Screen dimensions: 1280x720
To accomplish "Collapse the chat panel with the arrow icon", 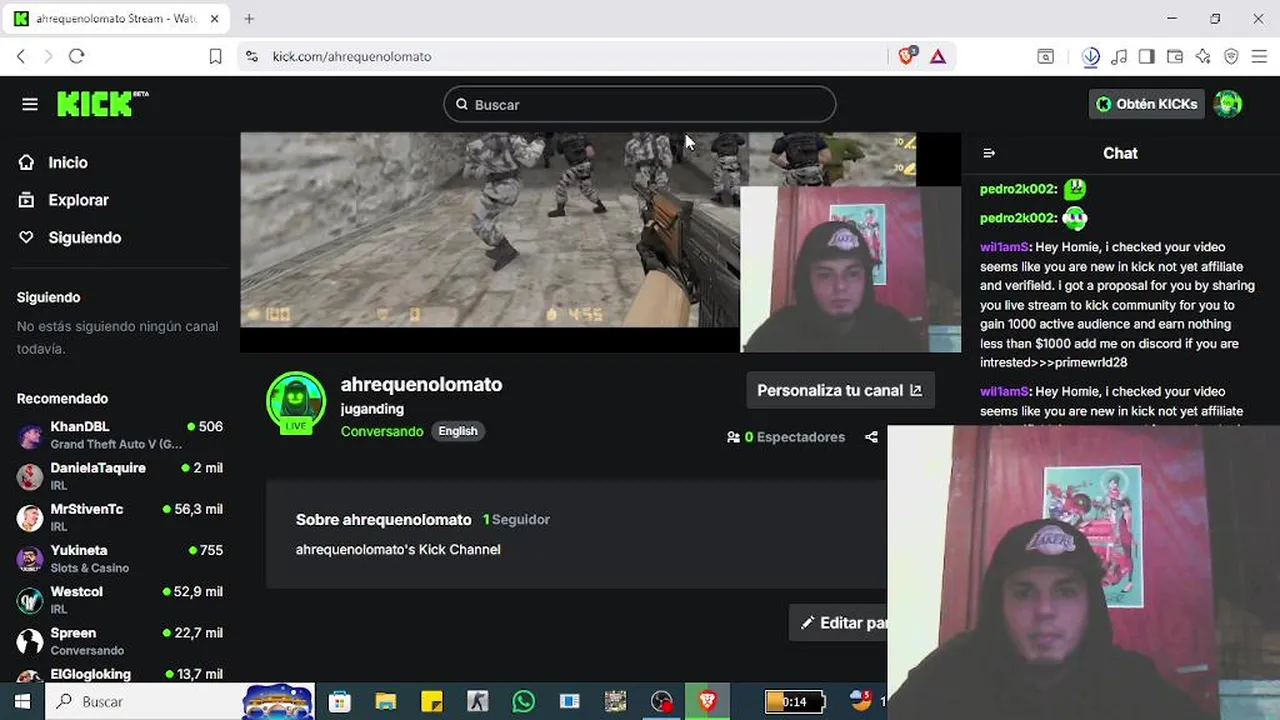I will click(989, 153).
